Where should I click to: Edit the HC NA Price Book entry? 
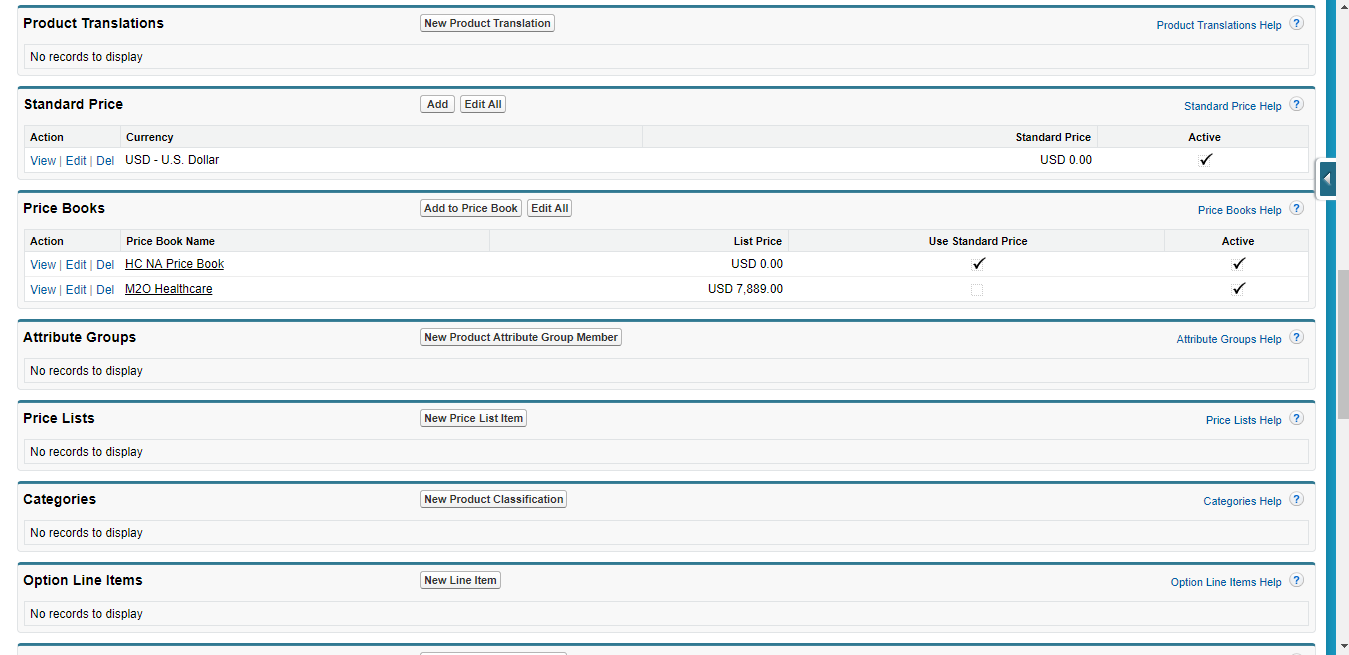click(x=76, y=265)
